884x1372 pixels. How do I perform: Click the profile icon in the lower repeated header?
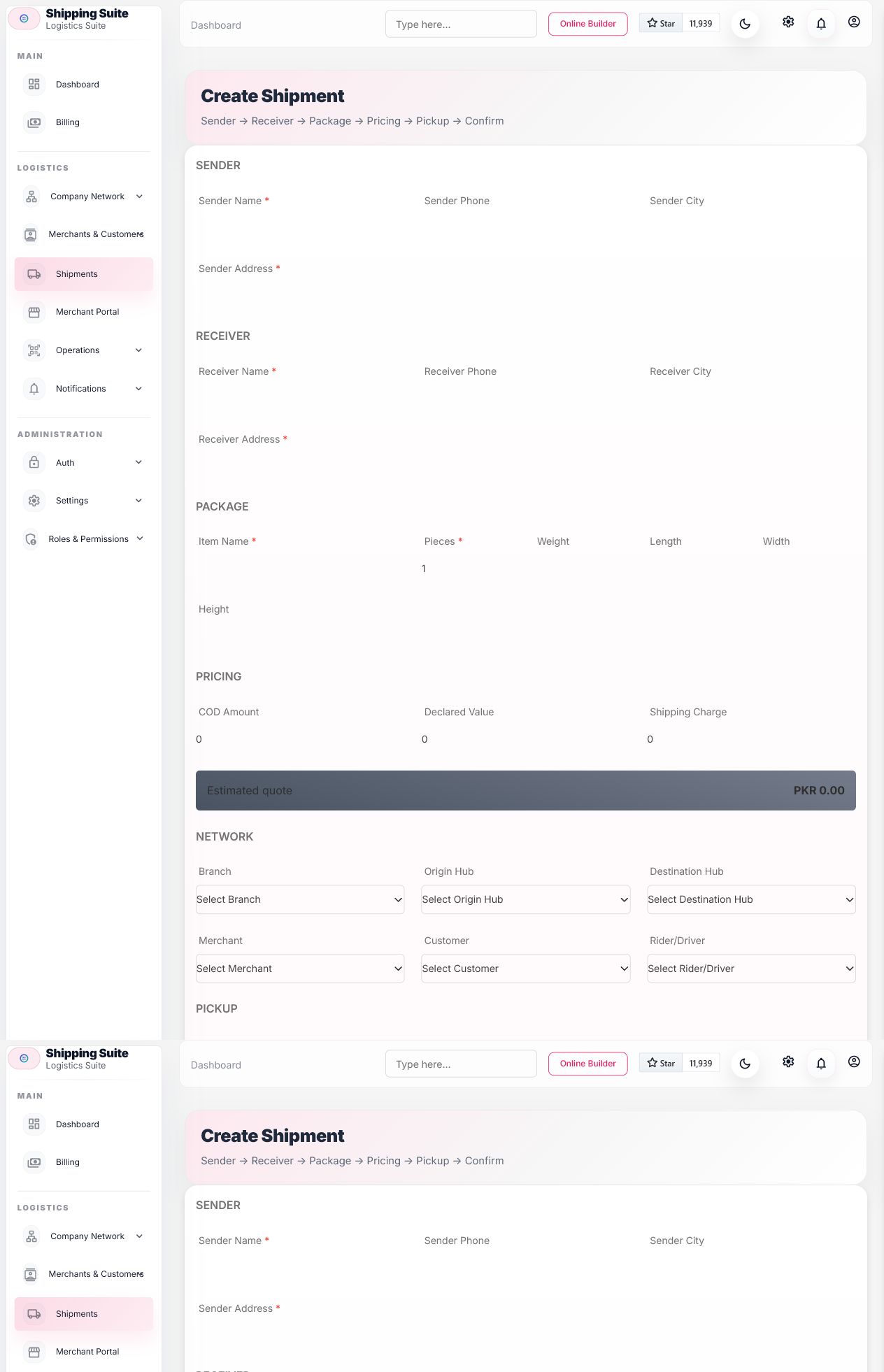[x=854, y=1062]
